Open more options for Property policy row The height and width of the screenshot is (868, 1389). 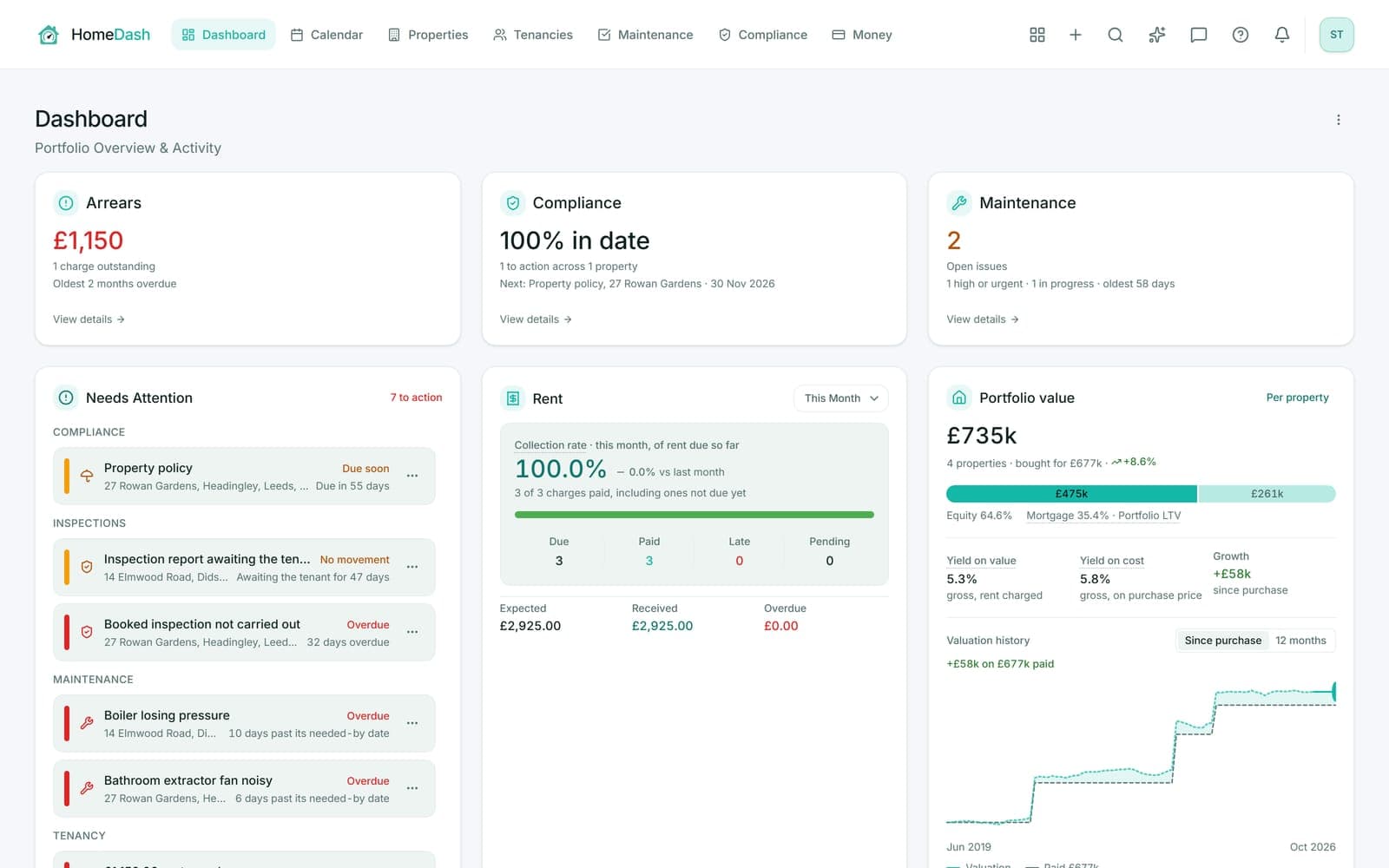[412, 476]
